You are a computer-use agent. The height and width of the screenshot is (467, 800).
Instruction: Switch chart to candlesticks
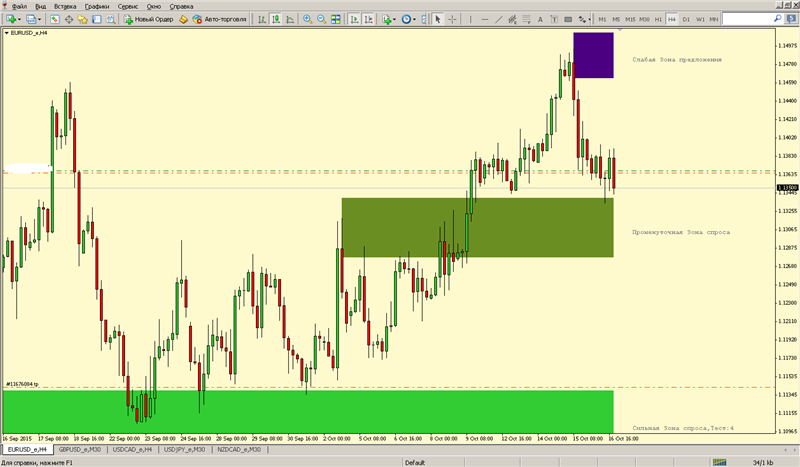coord(276,19)
